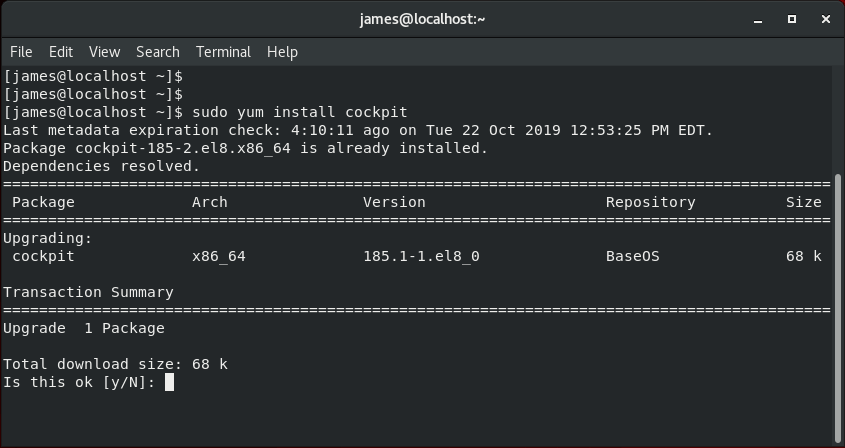Minimize the terminal window
The image size is (845, 448).
pyautogui.click(x=758, y=19)
